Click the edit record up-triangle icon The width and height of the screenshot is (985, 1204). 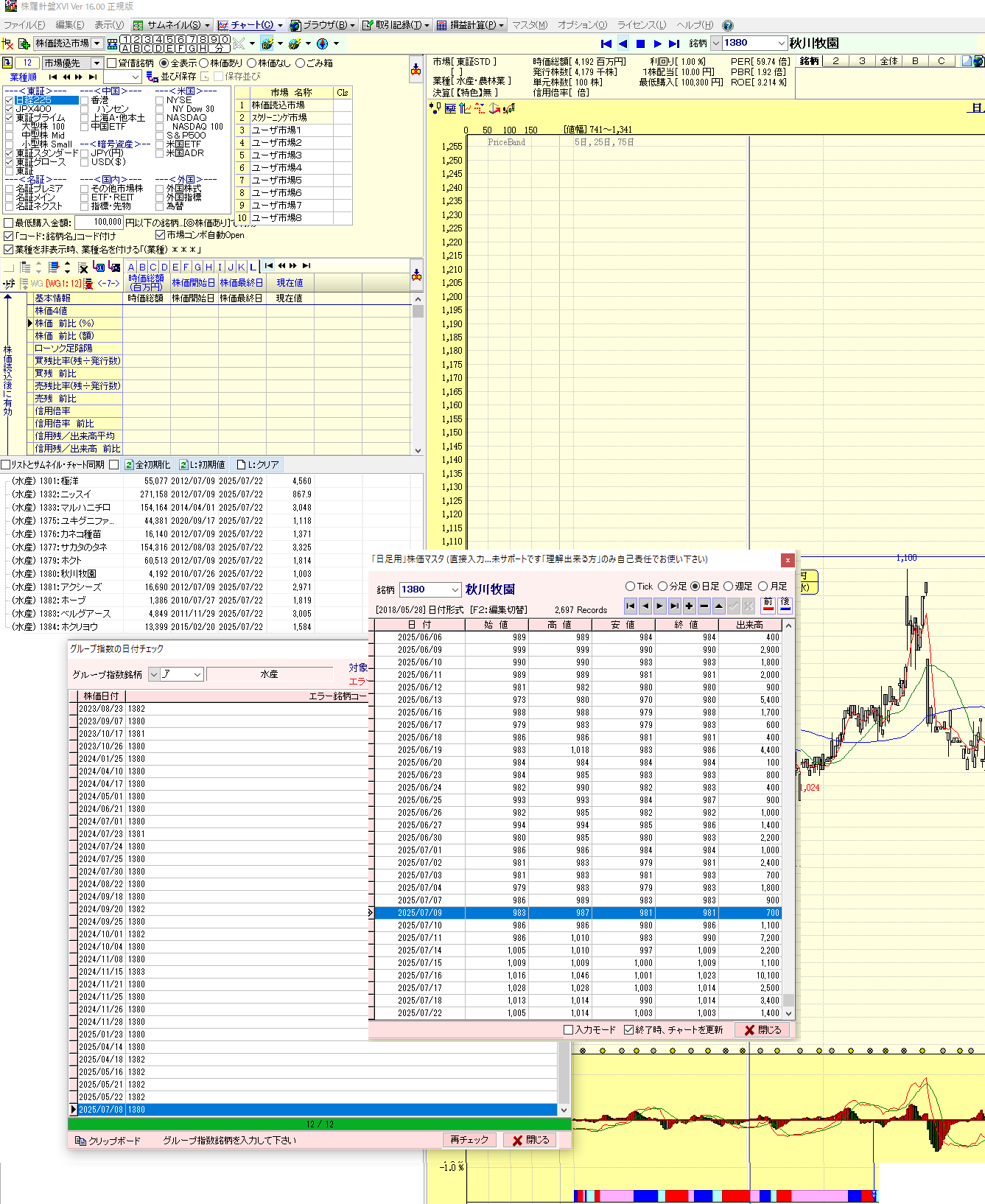(x=718, y=606)
